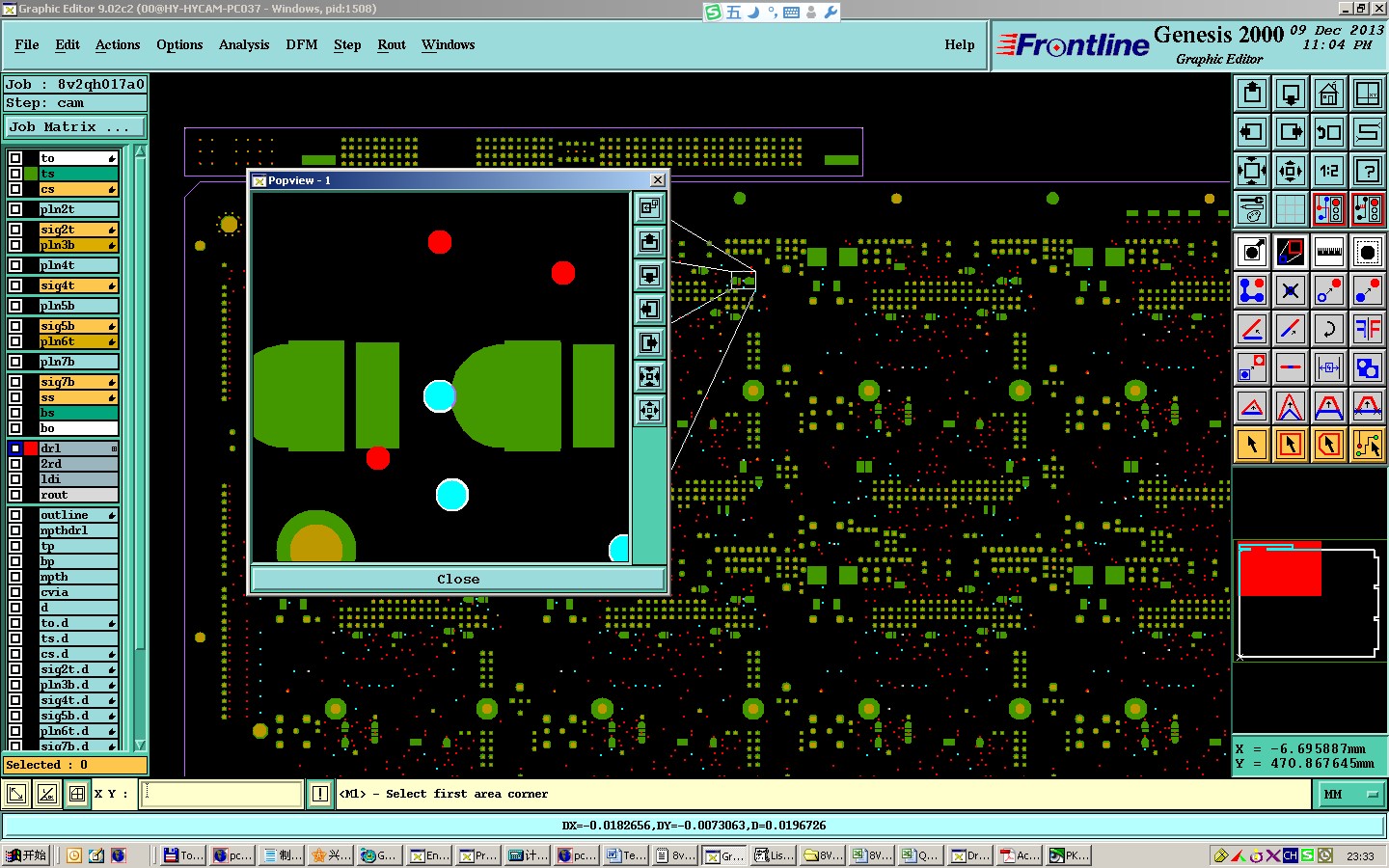Click Popview zoom-area icon at top
The image size is (1389, 868).
point(650,207)
